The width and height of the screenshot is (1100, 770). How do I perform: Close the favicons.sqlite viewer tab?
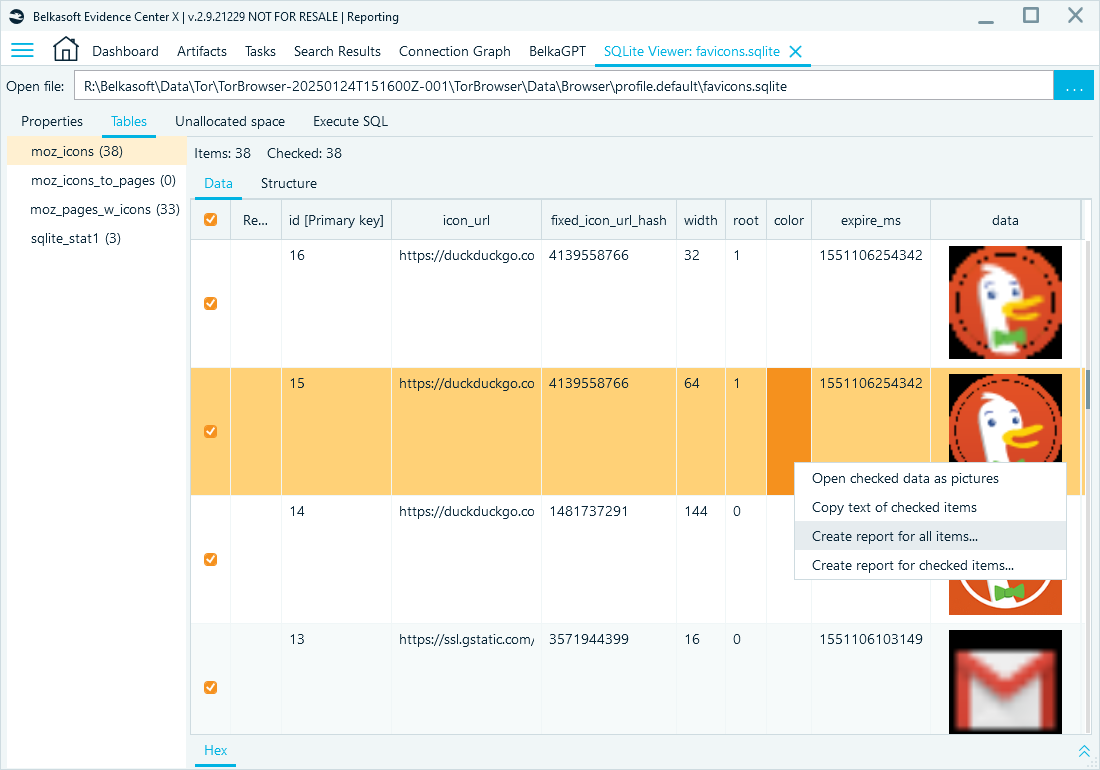(796, 51)
